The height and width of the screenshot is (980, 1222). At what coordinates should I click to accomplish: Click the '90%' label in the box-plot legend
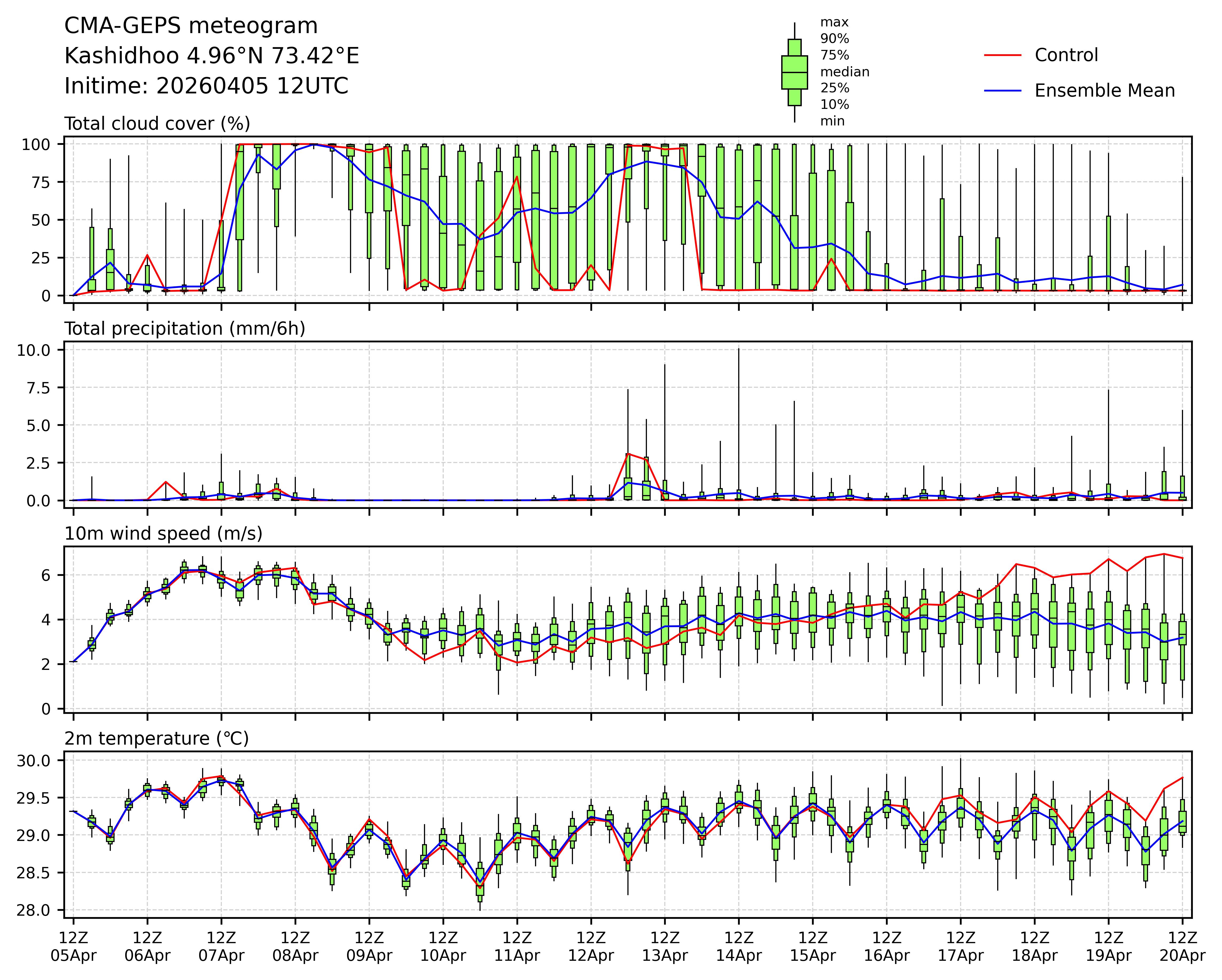click(834, 39)
